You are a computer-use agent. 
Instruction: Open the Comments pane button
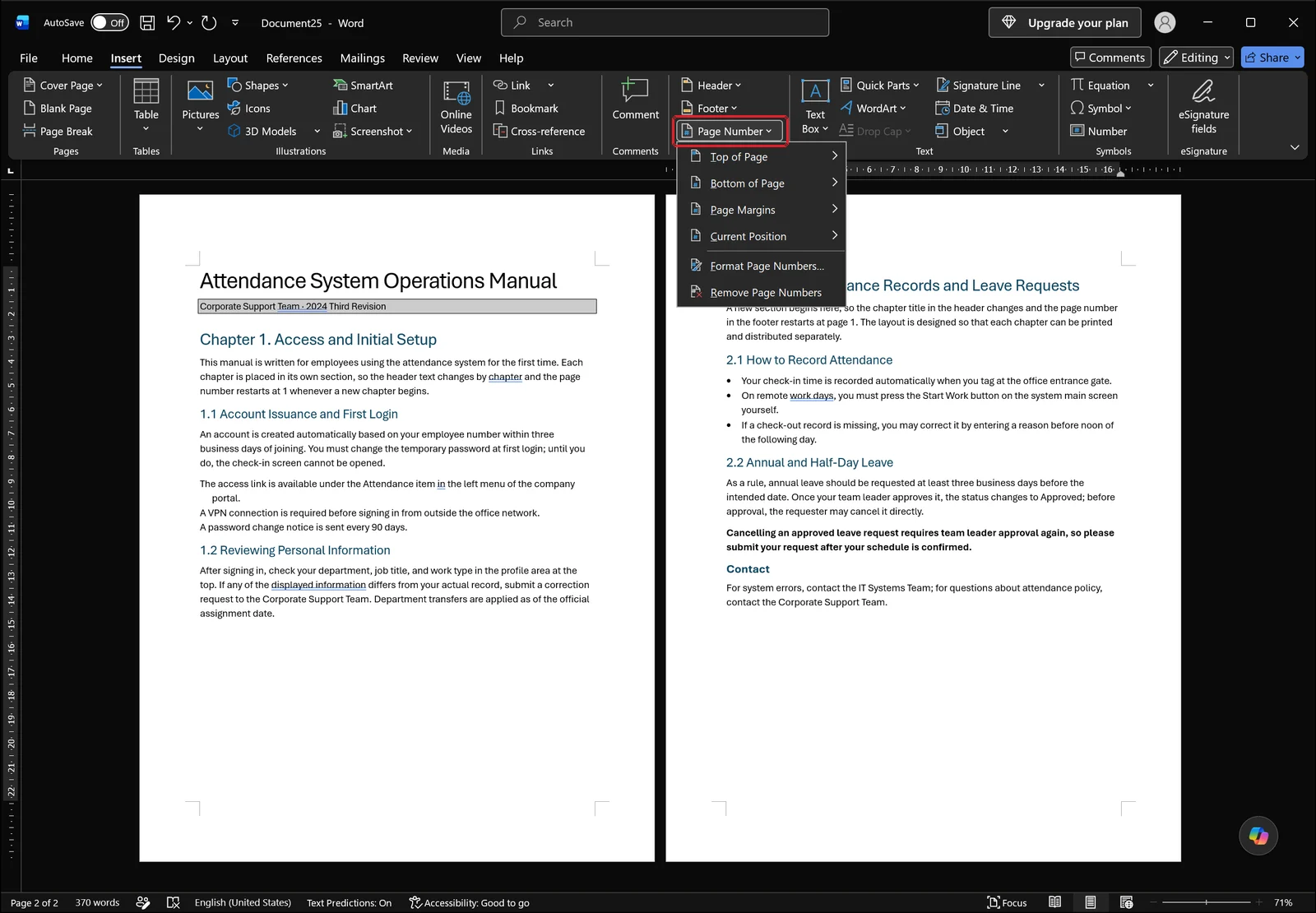[1110, 58]
